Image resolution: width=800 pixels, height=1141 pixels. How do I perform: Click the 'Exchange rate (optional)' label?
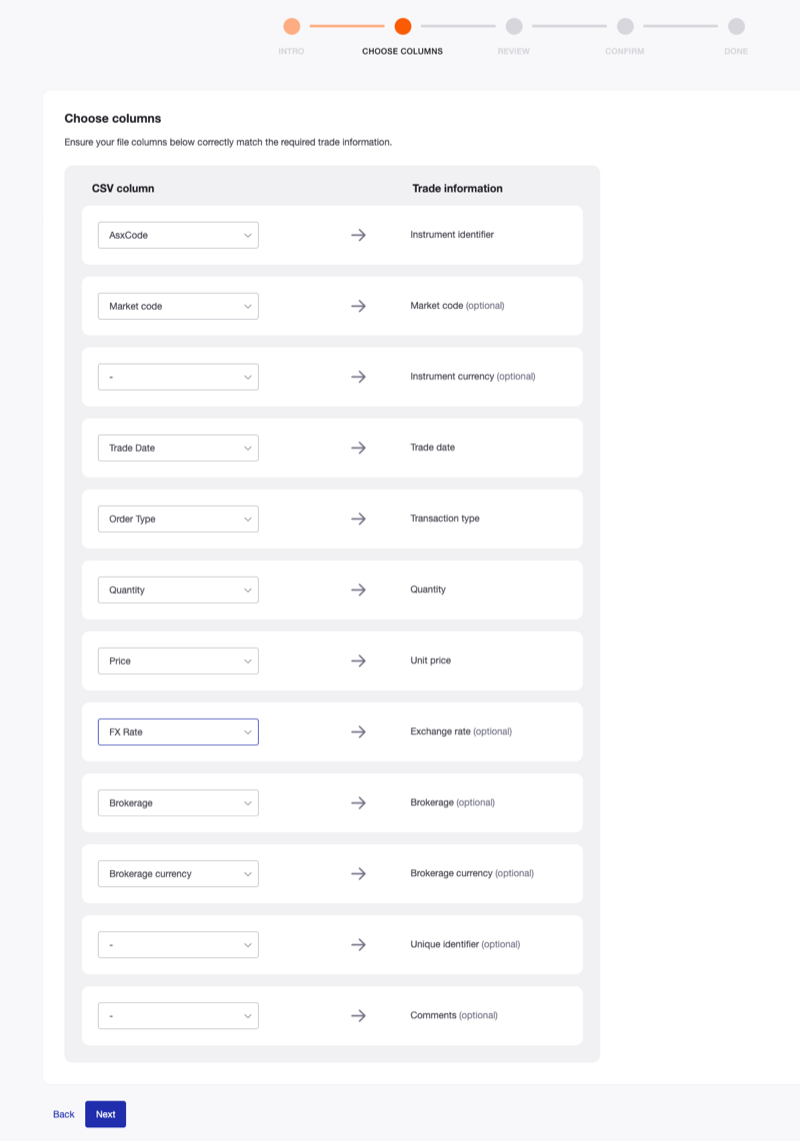click(x=461, y=731)
